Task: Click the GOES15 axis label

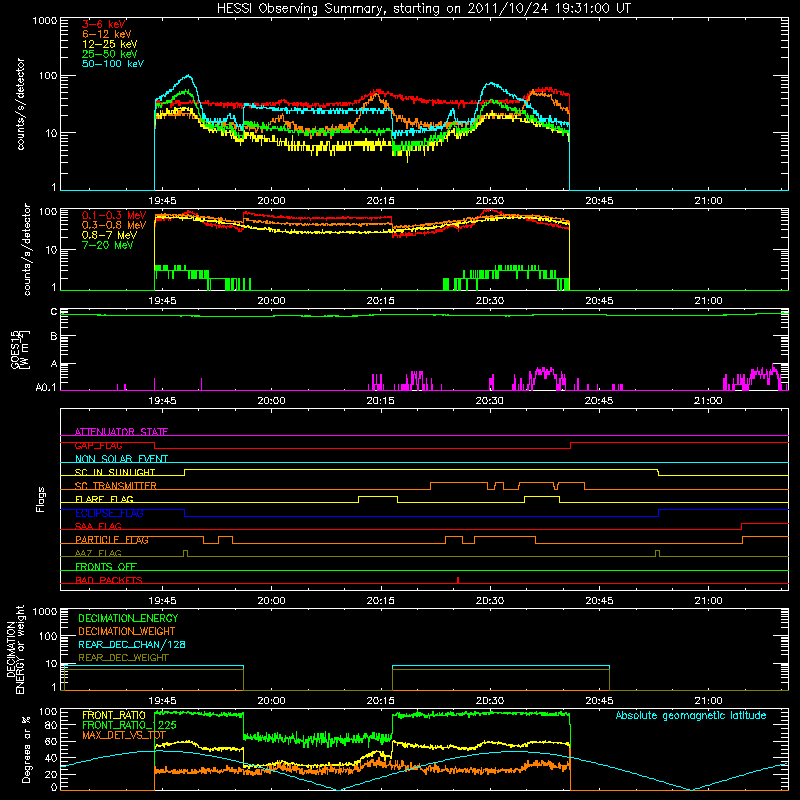Action: [19, 349]
